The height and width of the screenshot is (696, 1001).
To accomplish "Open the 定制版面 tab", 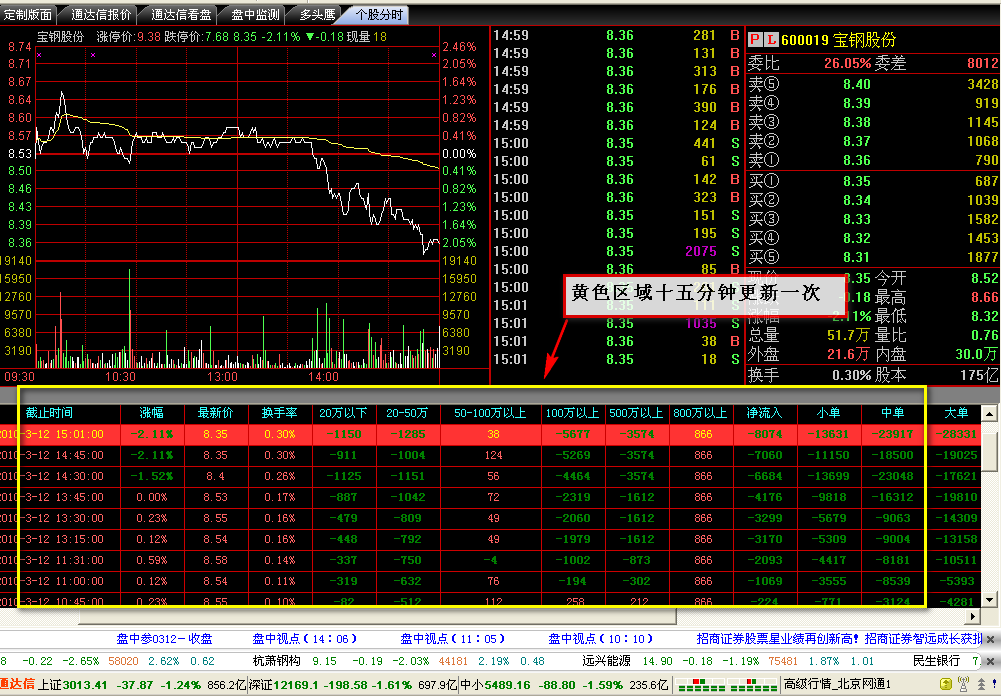I will 27,14.
